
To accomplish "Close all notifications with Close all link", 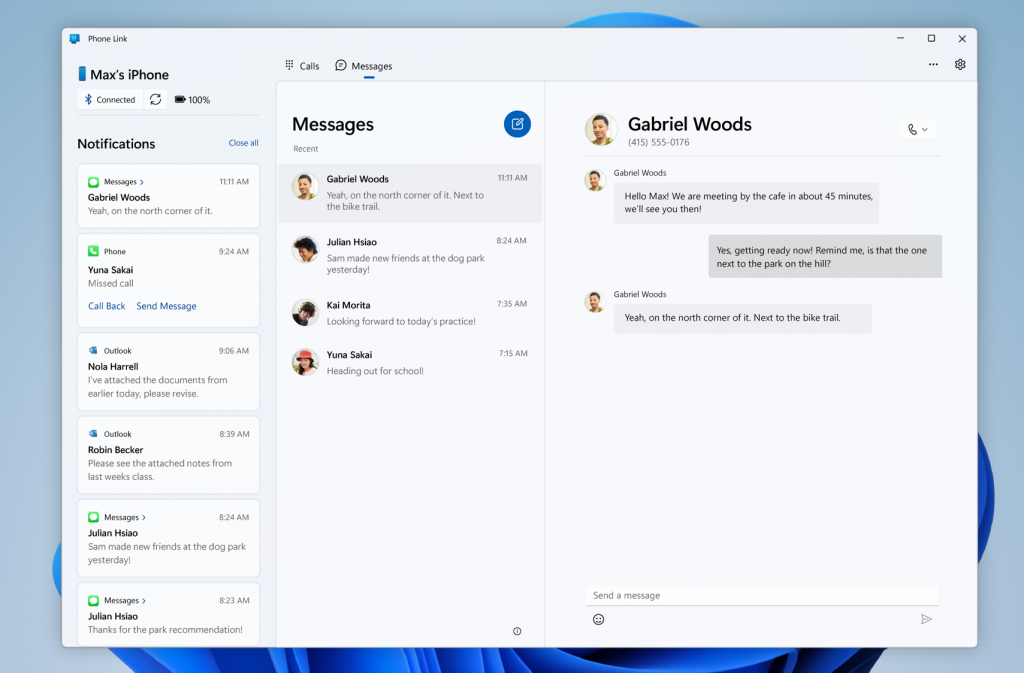I will tap(243, 142).
